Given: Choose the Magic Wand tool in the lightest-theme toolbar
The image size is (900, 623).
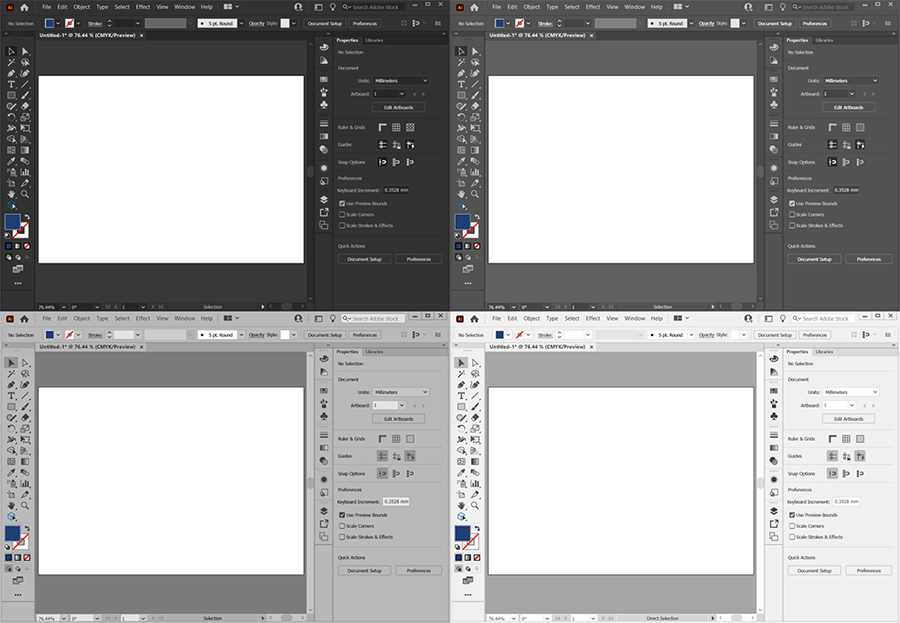Looking at the screenshot, I should (x=462, y=373).
